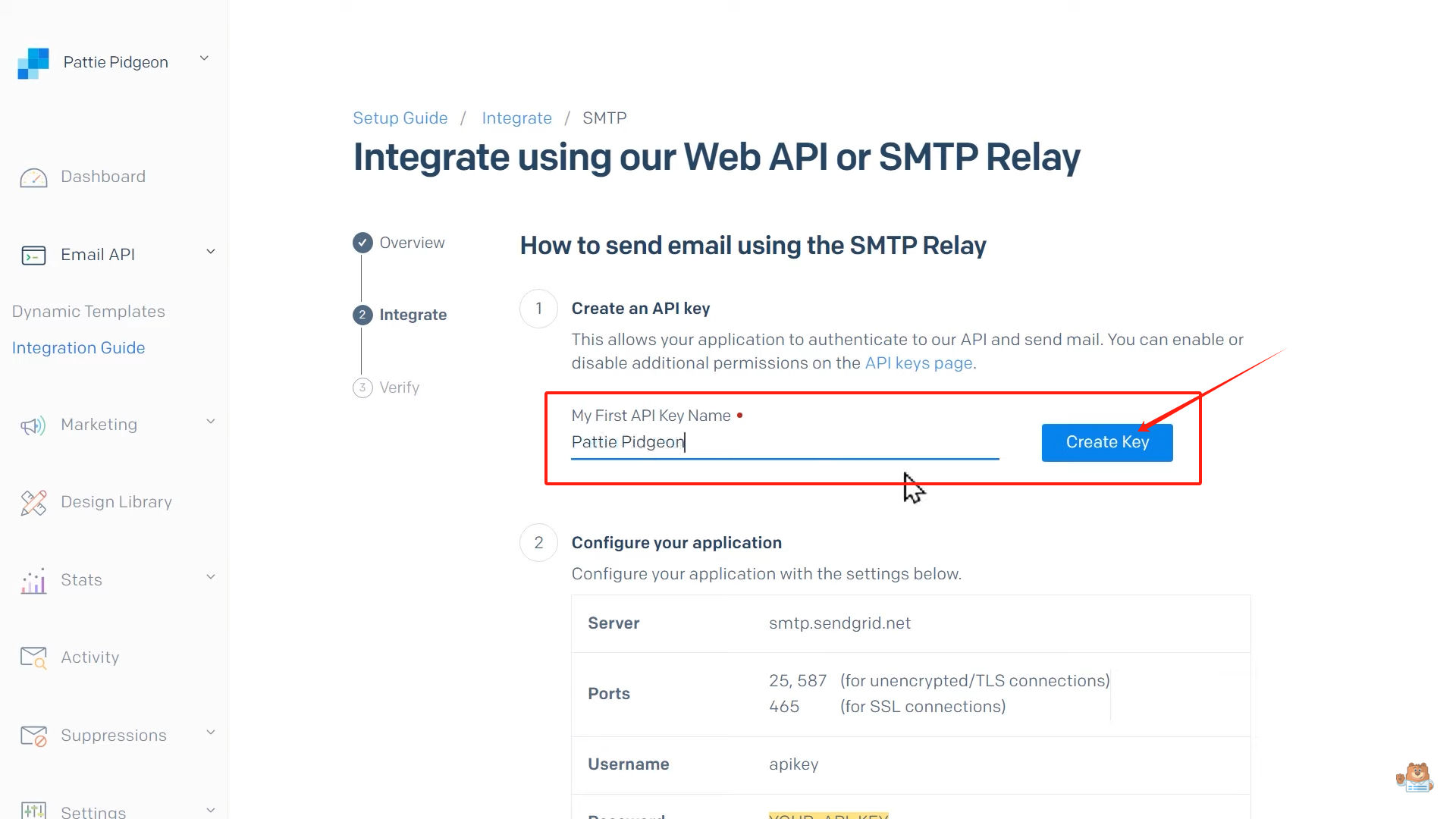Select the Email API sidebar icon
Image resolution: width=1456 pixels, height=819 pixels.
point(33,255)
